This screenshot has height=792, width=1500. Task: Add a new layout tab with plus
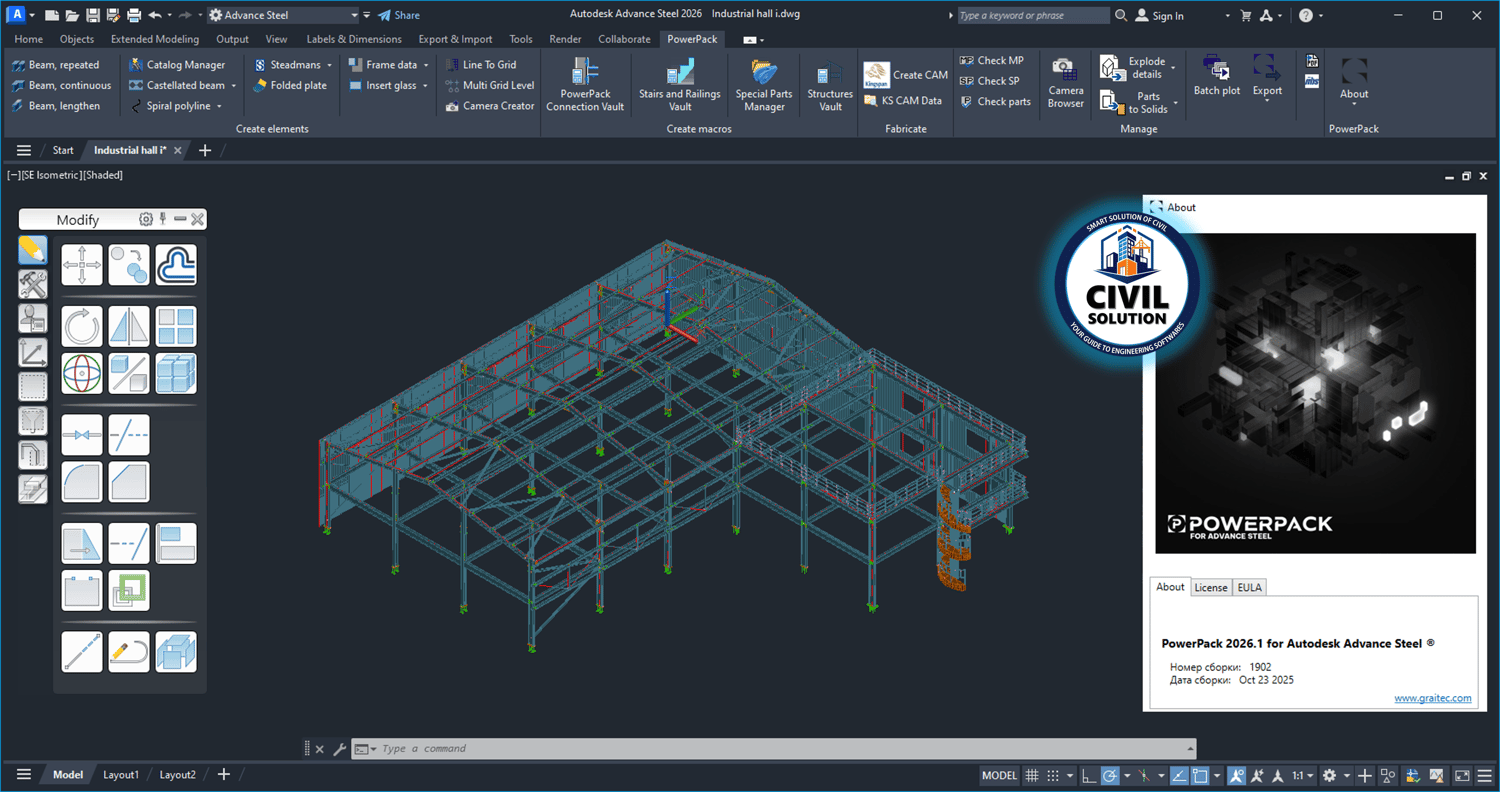pos(224,775)
